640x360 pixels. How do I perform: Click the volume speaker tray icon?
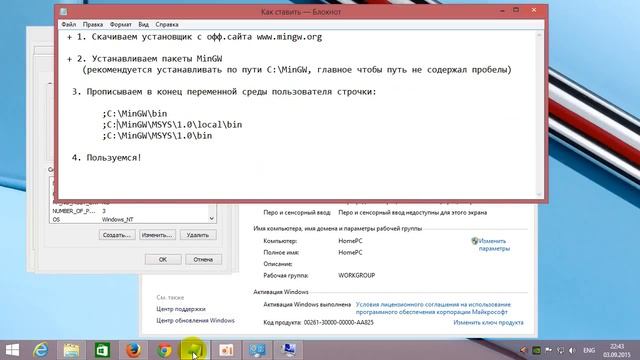[x=572, y=350]
